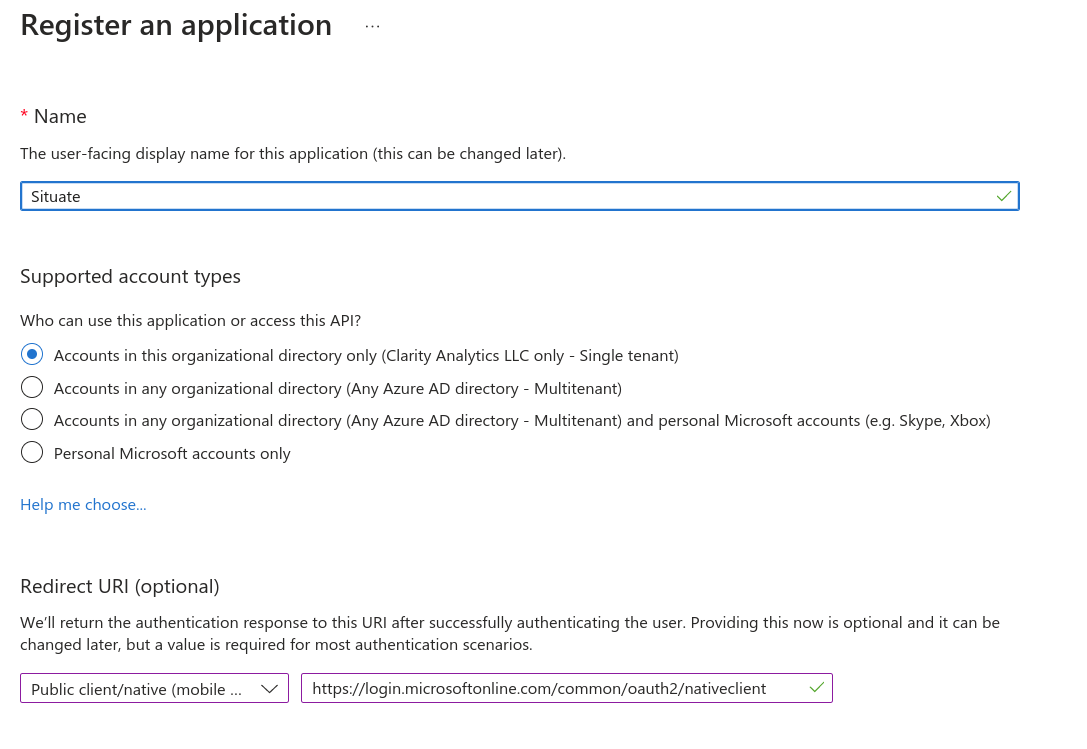1087x749 pixels.
Task: Click the green checkmark in the Redirect URI field
Action: (817, 688)
